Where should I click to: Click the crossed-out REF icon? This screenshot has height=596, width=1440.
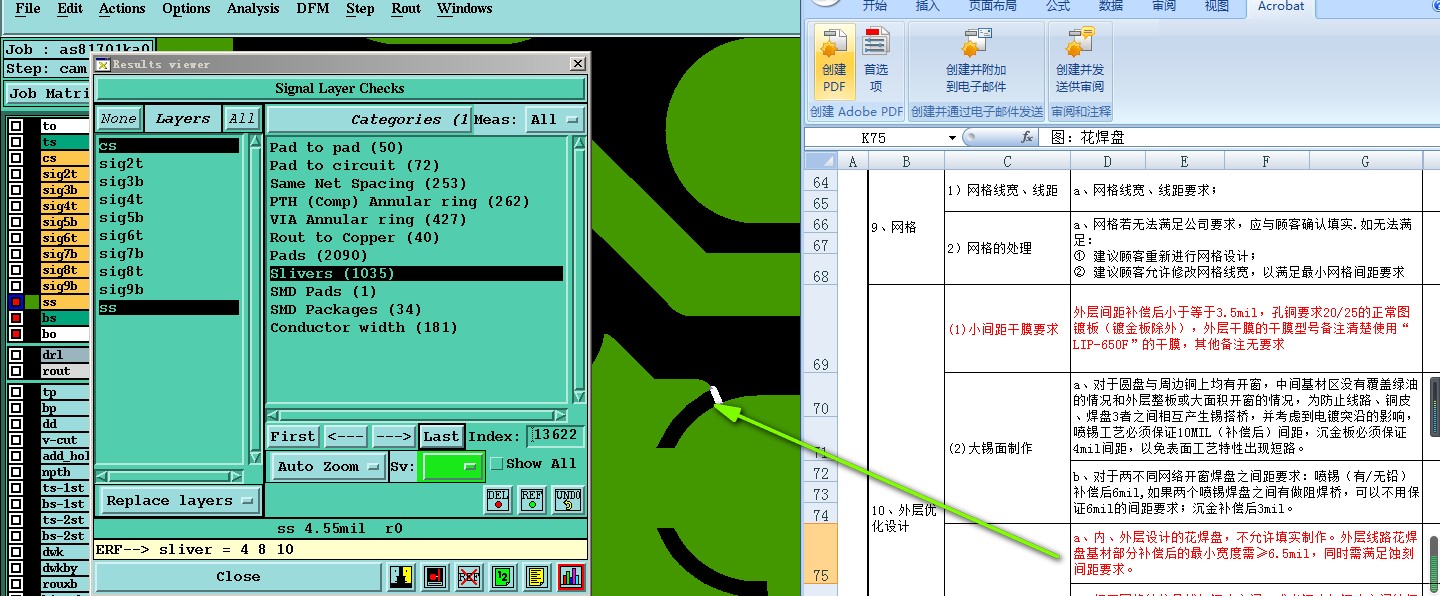pyautogui.click(x=468, y=577)
